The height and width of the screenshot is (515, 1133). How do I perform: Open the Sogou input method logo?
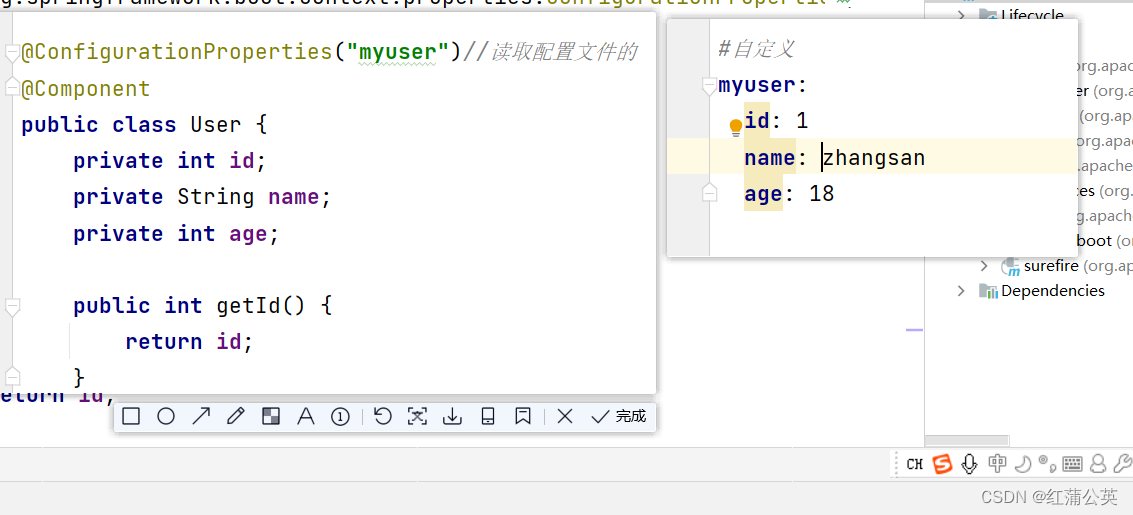tap(942, 464)
